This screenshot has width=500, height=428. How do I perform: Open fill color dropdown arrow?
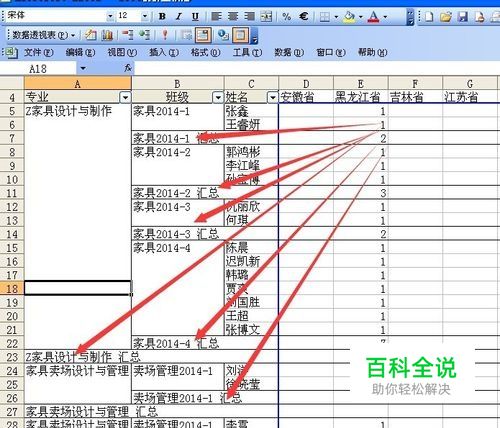coord(360,17)
